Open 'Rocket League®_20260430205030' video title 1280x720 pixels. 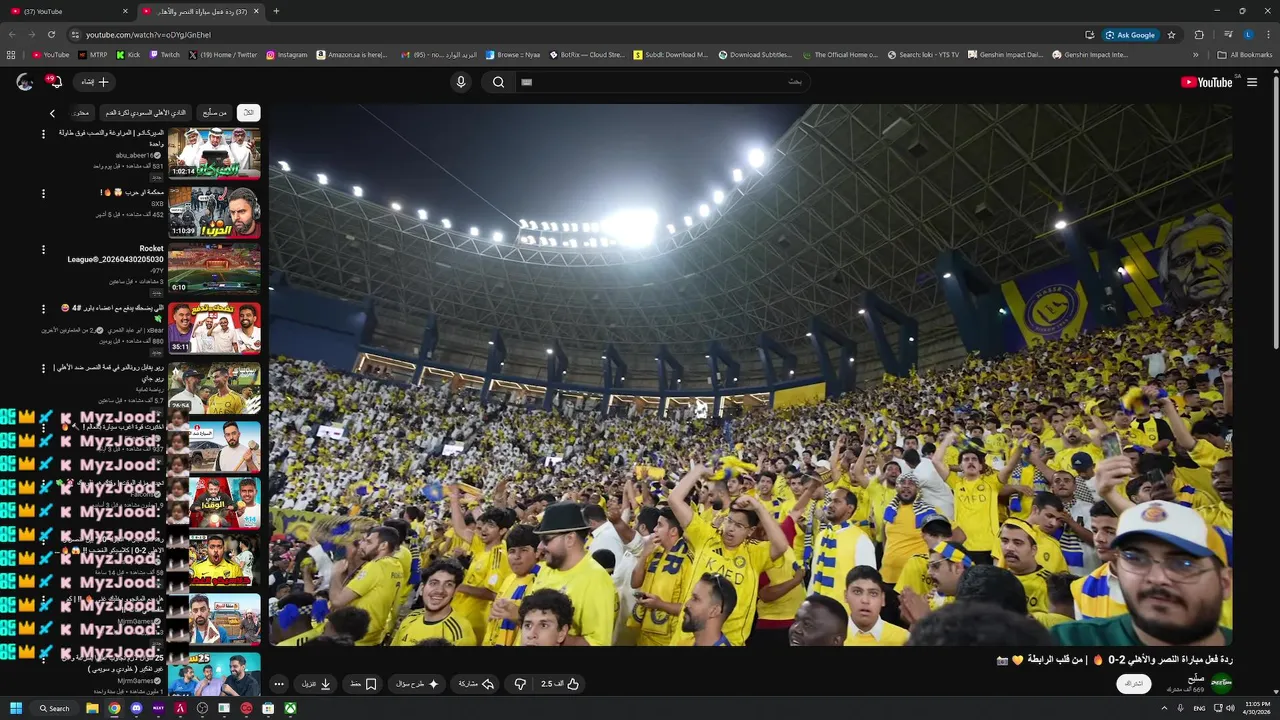[116, 254]
